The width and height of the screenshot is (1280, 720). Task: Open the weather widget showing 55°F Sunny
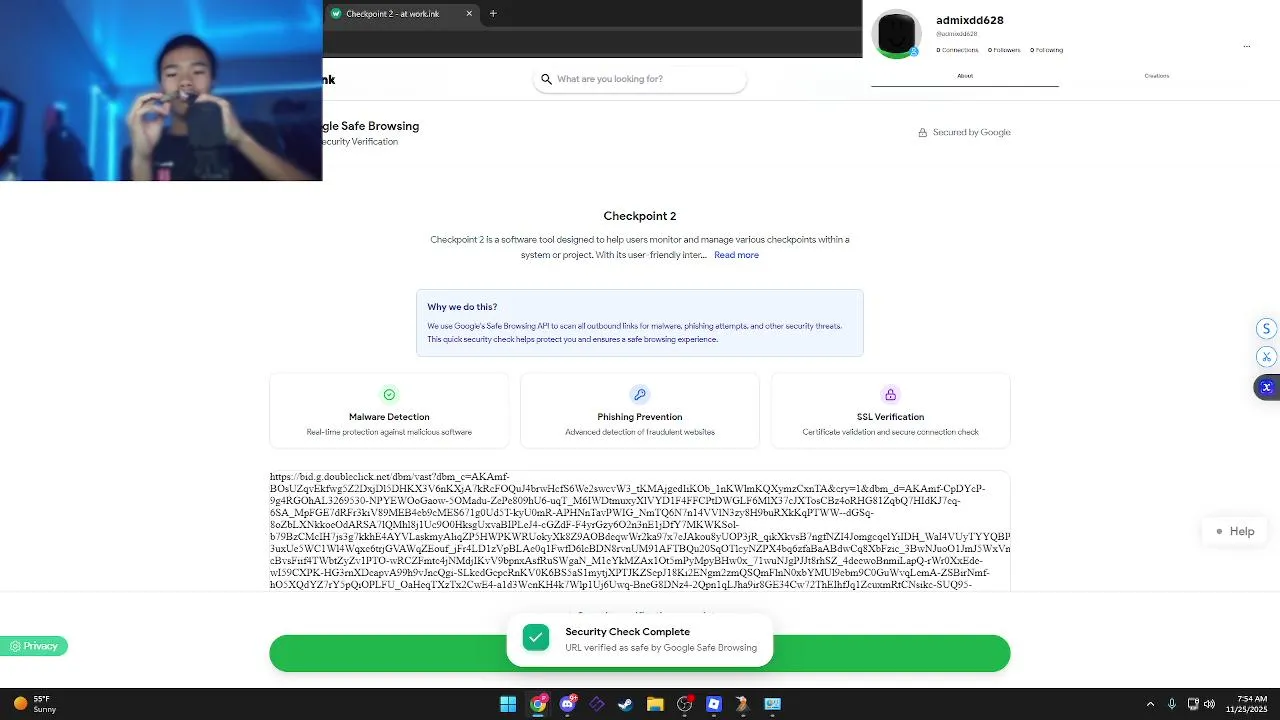(33, 704)
